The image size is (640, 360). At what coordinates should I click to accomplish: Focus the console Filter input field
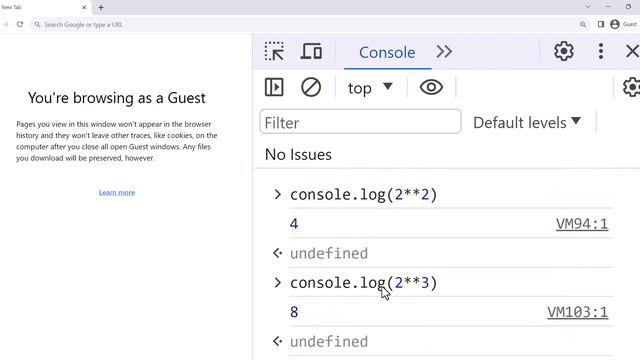click(360, 122)
